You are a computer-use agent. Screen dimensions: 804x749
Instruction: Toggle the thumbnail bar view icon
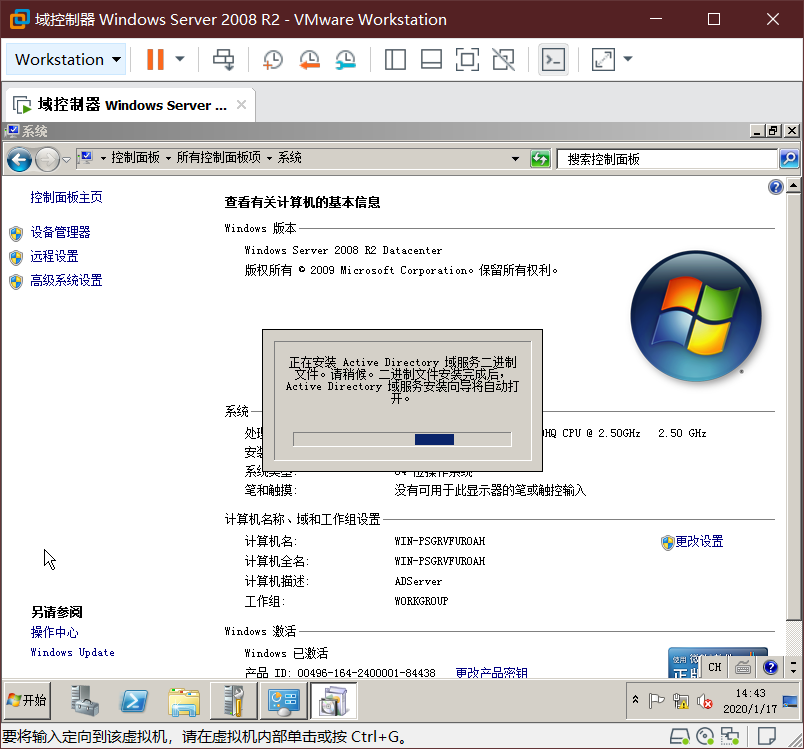coord(431,59)
